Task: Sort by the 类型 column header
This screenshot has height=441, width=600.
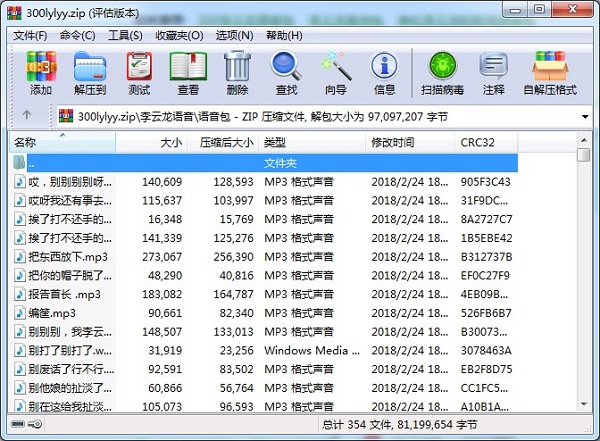Action: [312, 142]
